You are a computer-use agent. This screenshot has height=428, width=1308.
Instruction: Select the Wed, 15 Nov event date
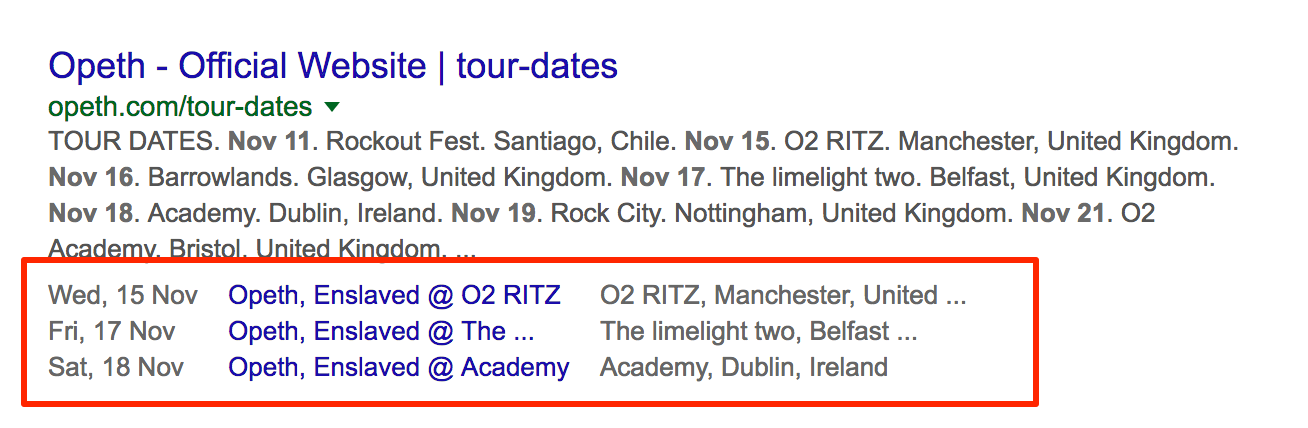[123, 295]
